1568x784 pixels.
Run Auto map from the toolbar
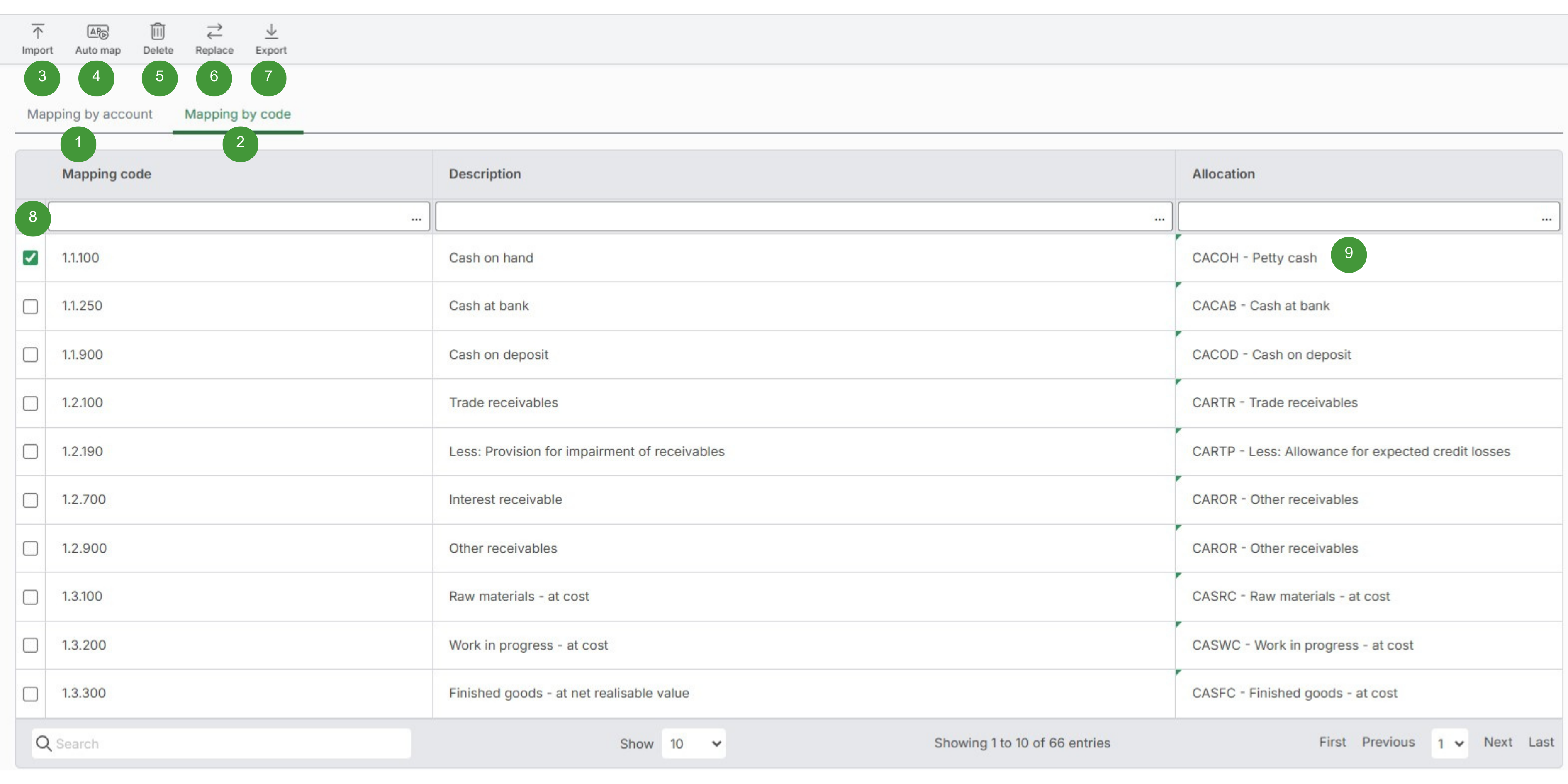97,31
